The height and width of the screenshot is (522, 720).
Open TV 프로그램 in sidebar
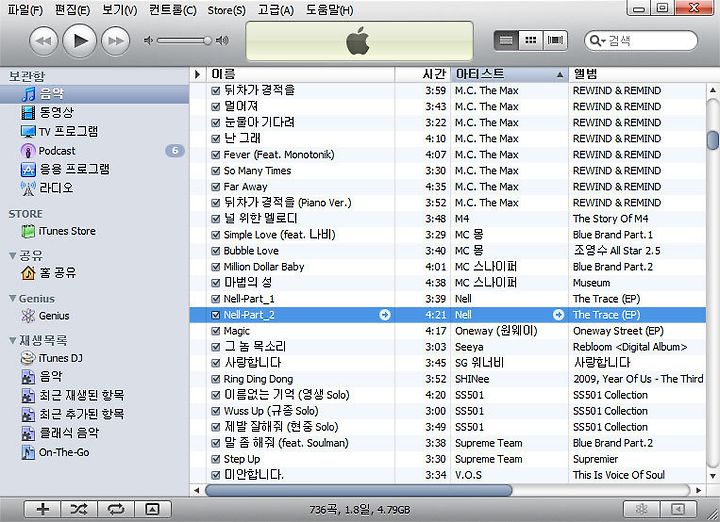pos(94,132)
